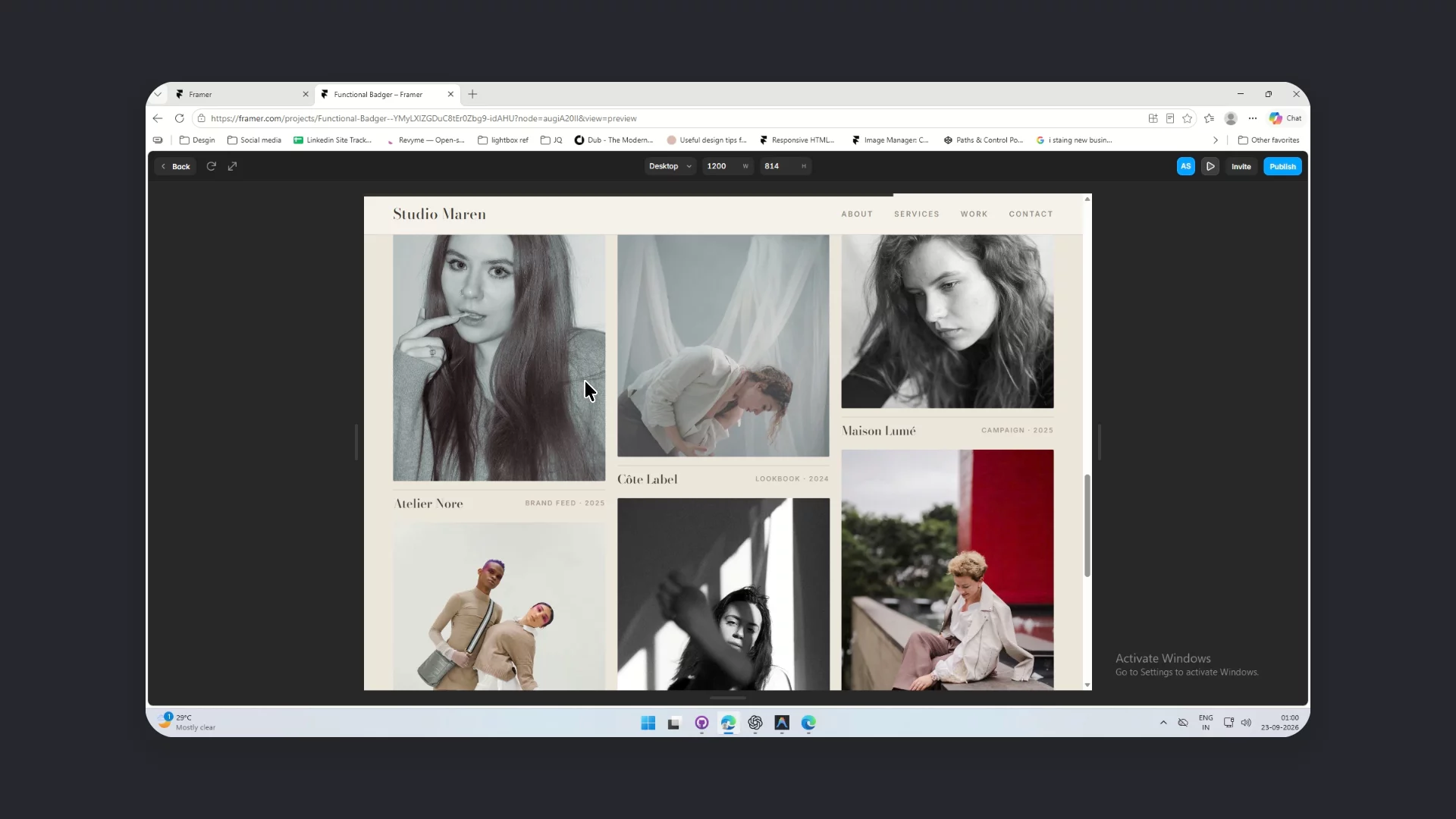Open the Copilot Chat button
Viewport: 1456px width, 819px height.
pyautogui.click(x=1285, y=118)
